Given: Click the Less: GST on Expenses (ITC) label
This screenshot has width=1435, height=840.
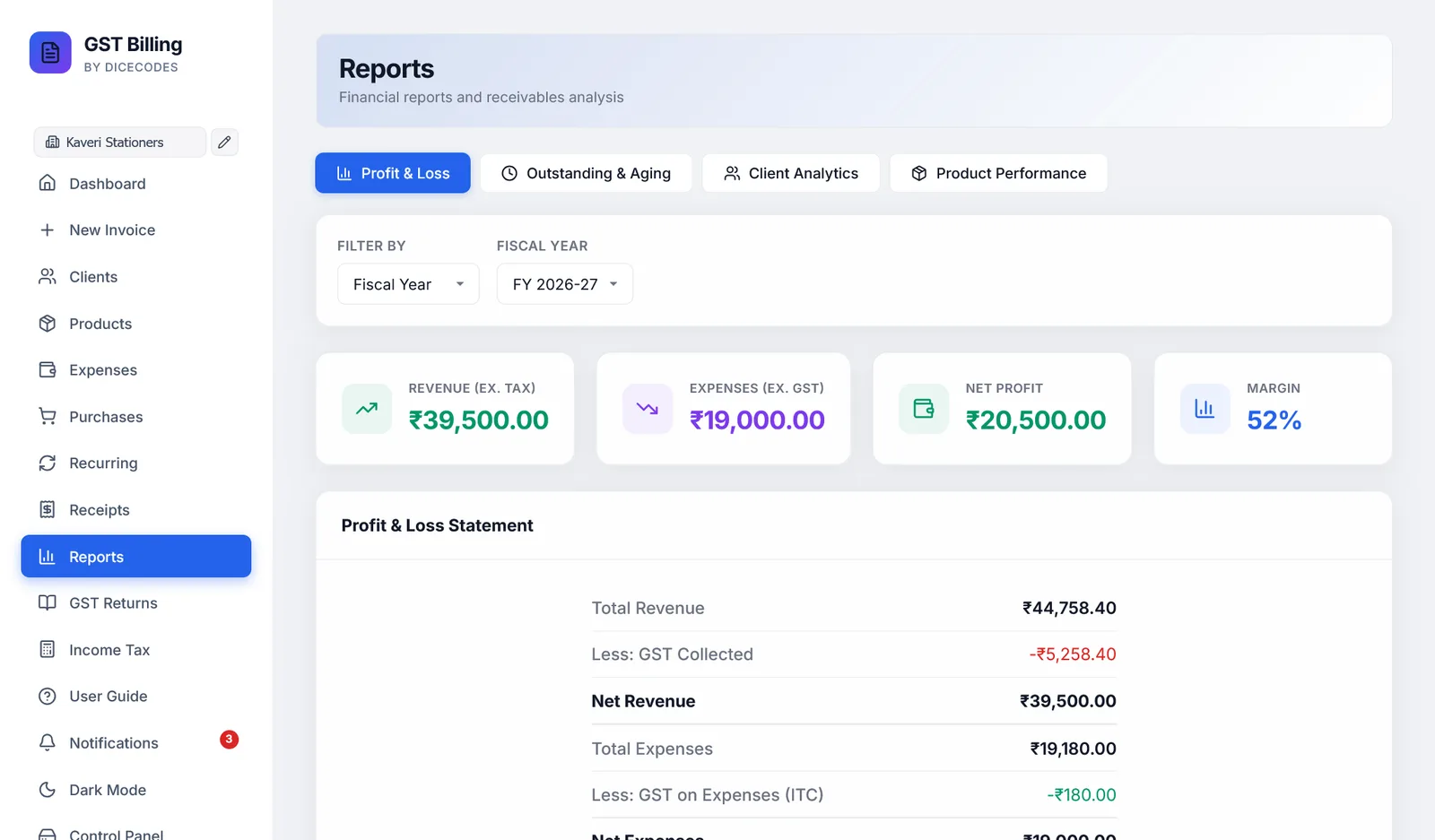Looking at the screenshot, I should [708, 795].
